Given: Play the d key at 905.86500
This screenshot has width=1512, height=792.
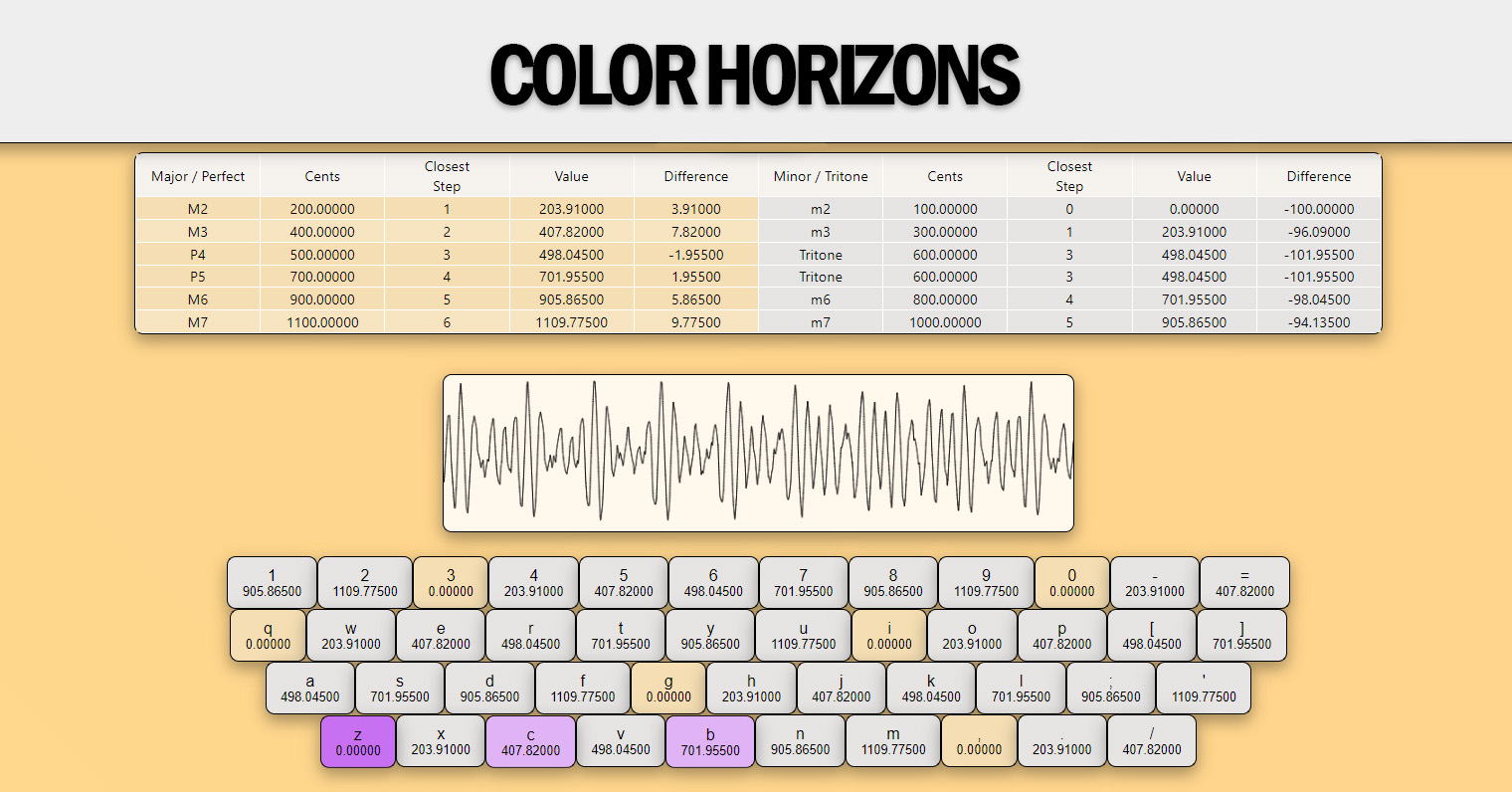Looking at the screenshot, I should point(489,689).
